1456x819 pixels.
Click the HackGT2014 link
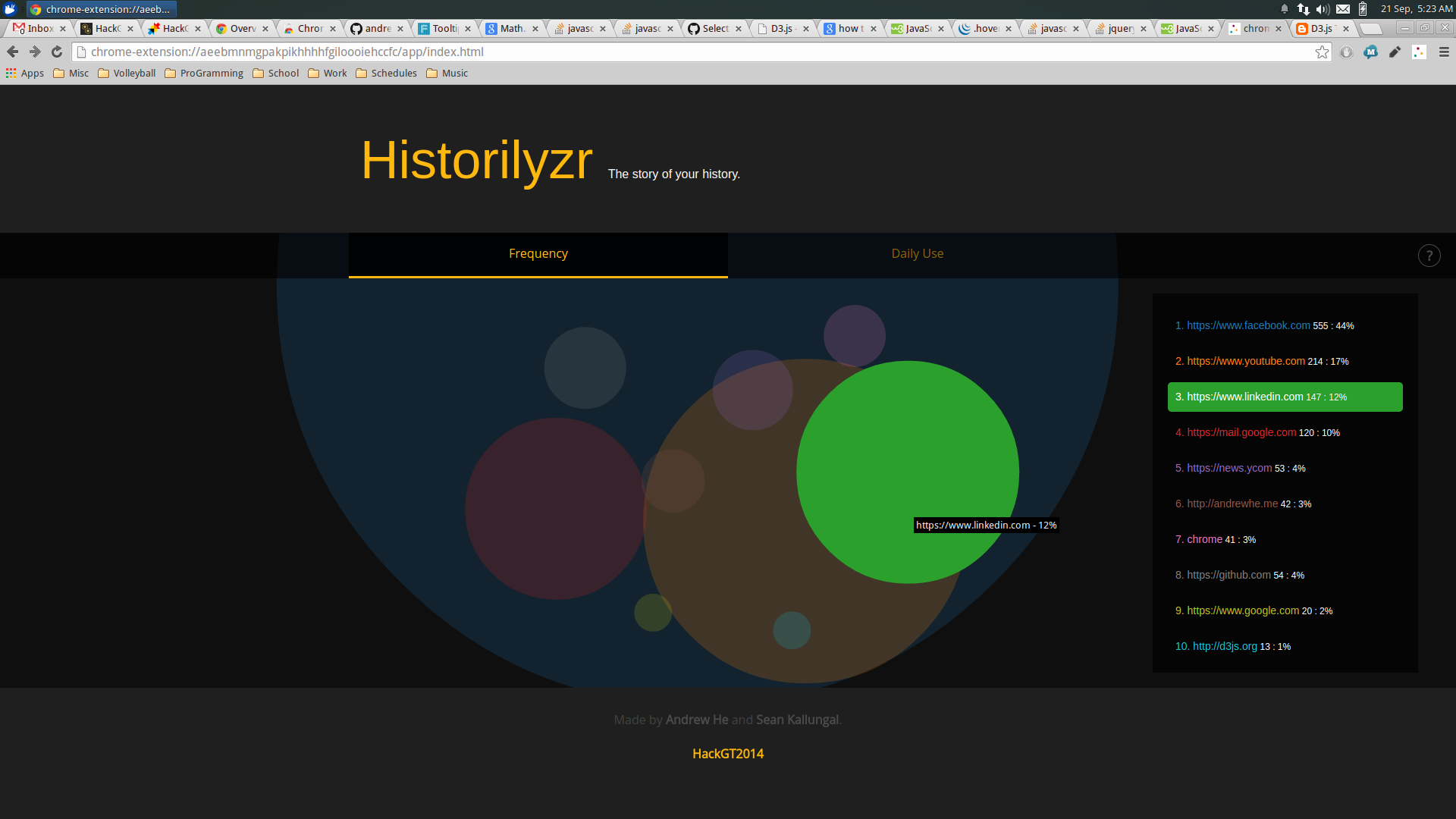click(x=727, y=753)
